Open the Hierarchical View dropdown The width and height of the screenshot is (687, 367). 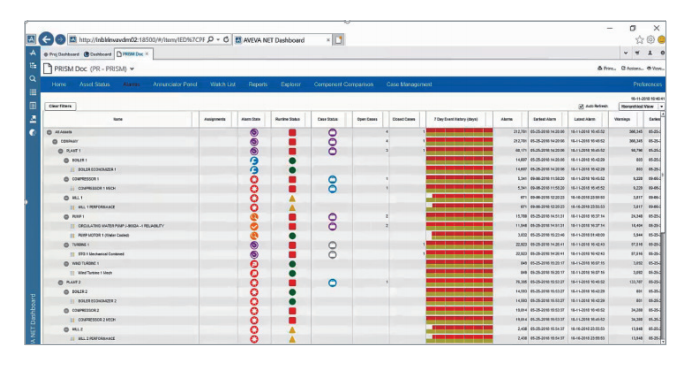coord(641,106)
